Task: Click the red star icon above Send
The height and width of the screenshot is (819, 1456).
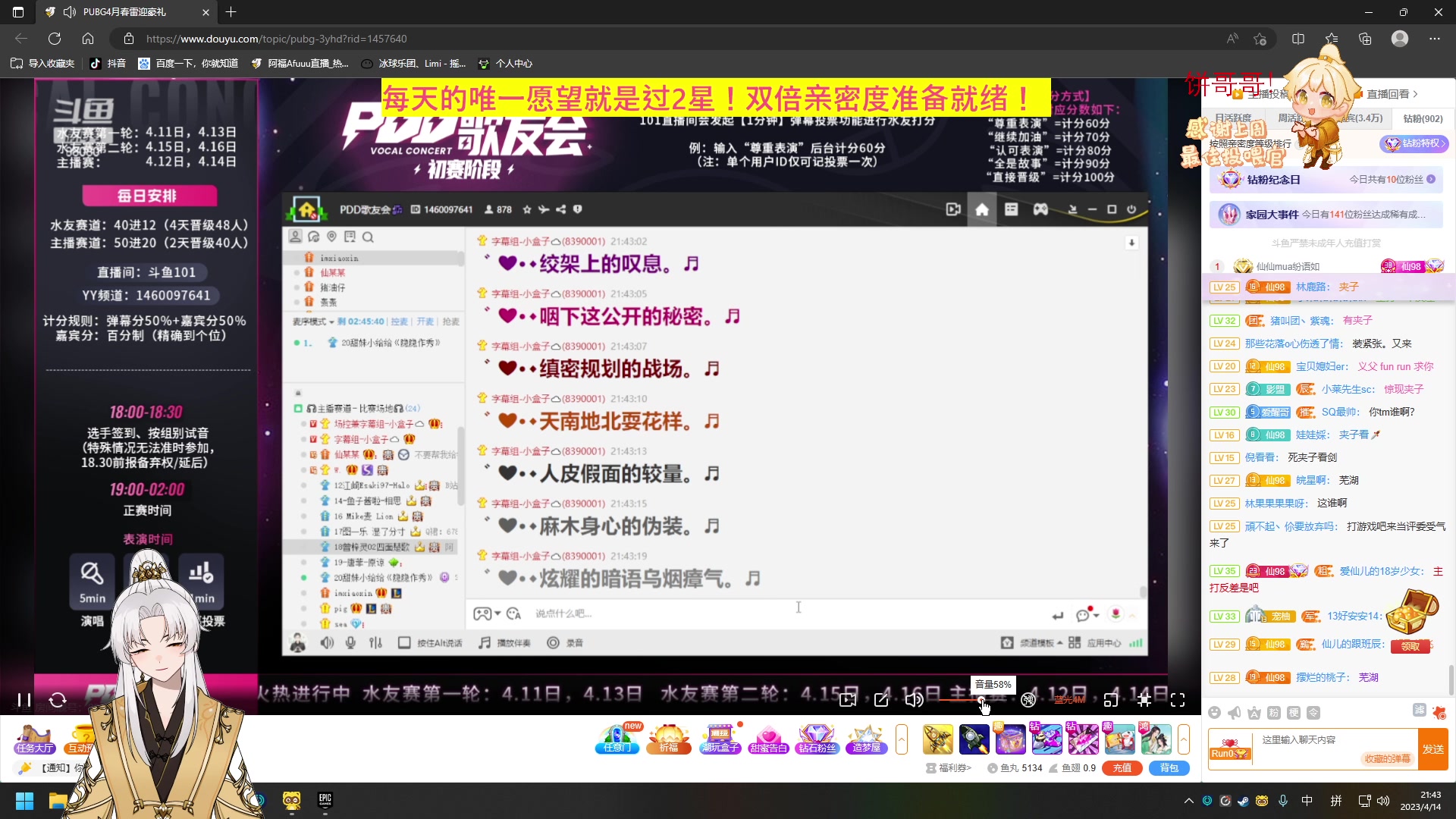Action: pos(1439,712)
